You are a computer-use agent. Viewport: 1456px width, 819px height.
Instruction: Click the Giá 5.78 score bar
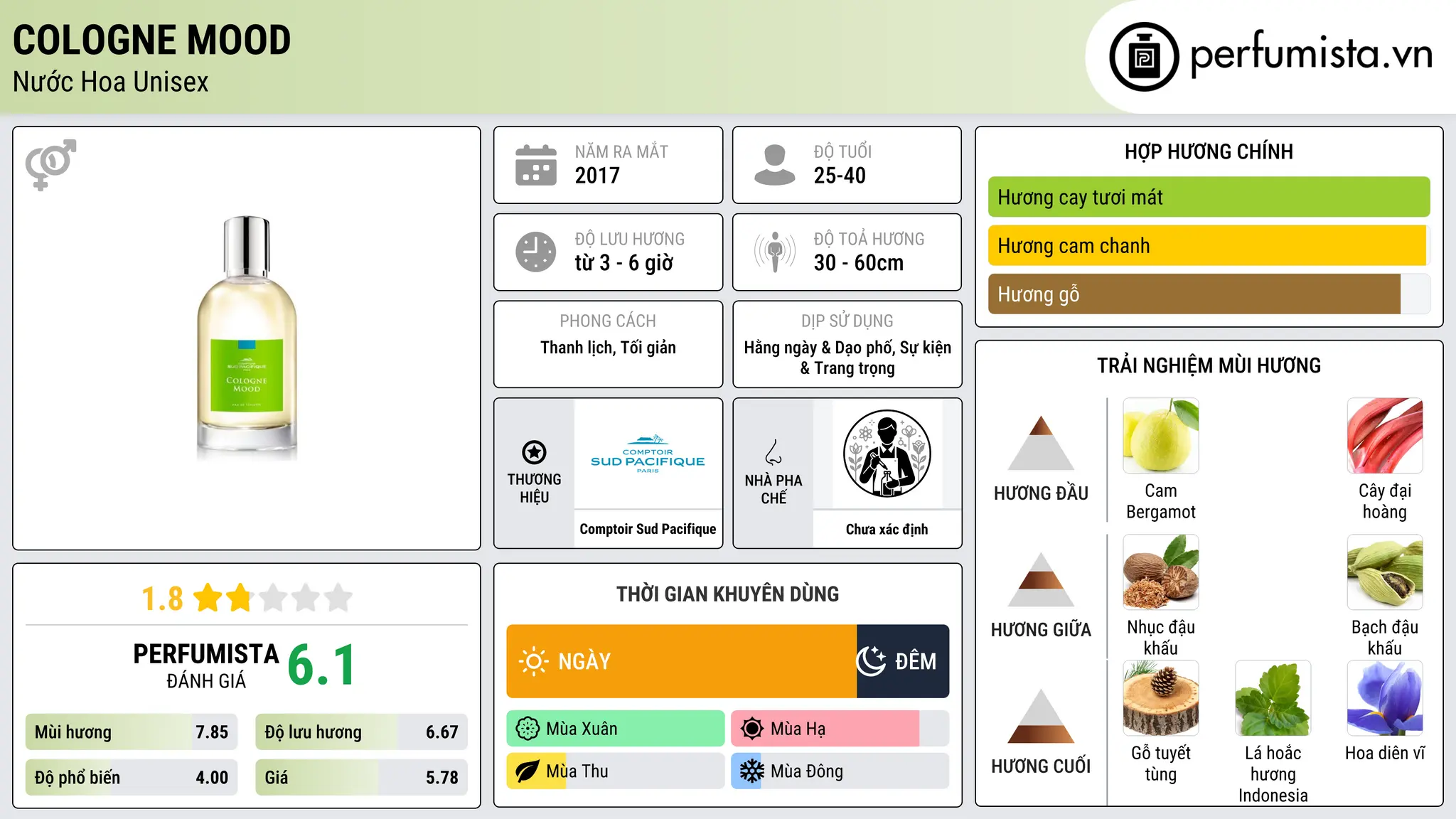[x=361, y=777]
